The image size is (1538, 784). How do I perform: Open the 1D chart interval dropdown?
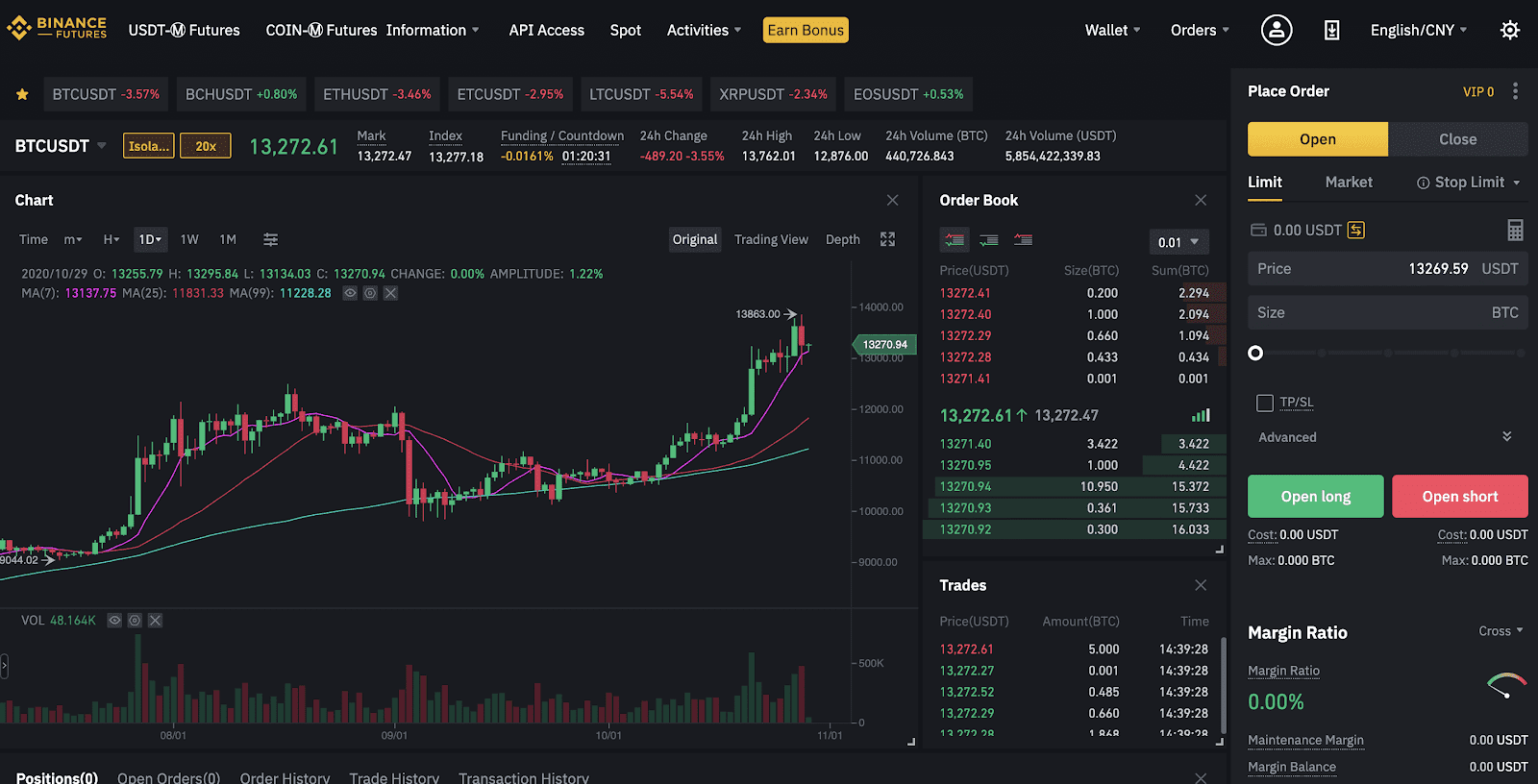point(150,239)
